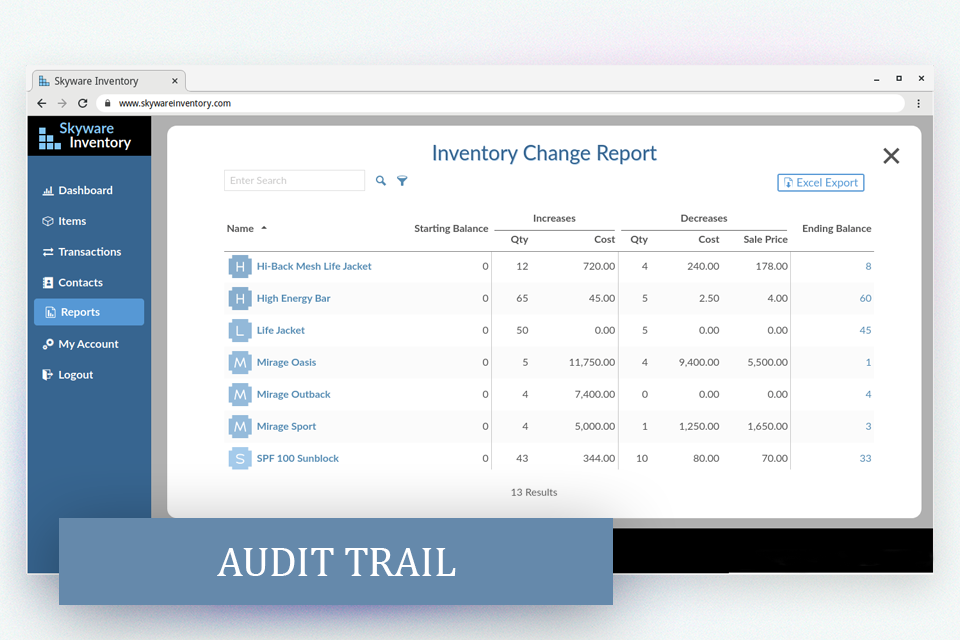Click the M avatar of Mirage Outback

240,394
